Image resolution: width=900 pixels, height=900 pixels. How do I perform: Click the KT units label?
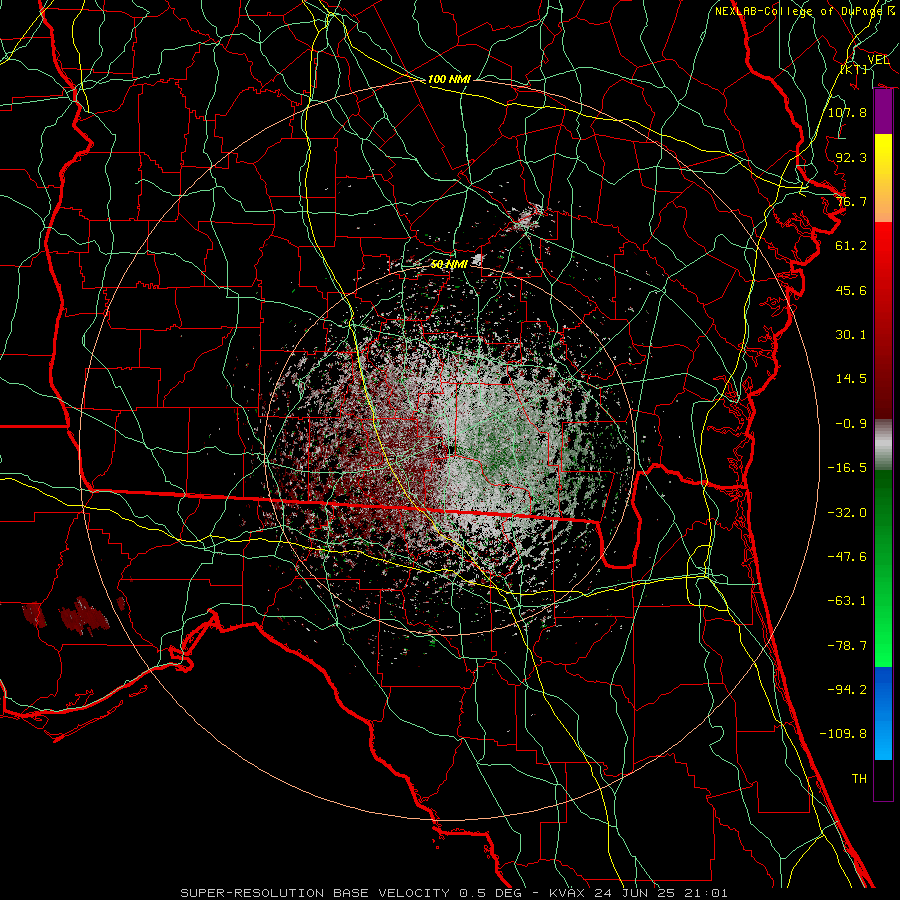[x=854, y=69]
